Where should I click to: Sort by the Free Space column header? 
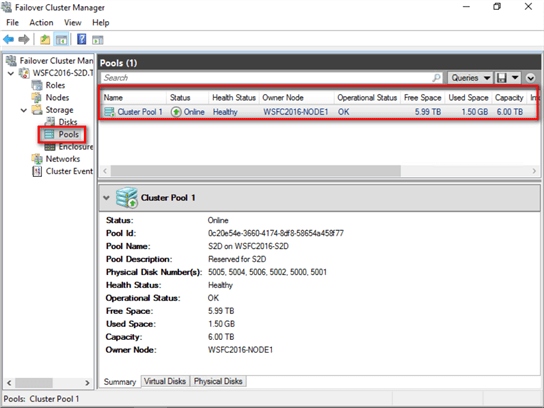click(422, 98)
